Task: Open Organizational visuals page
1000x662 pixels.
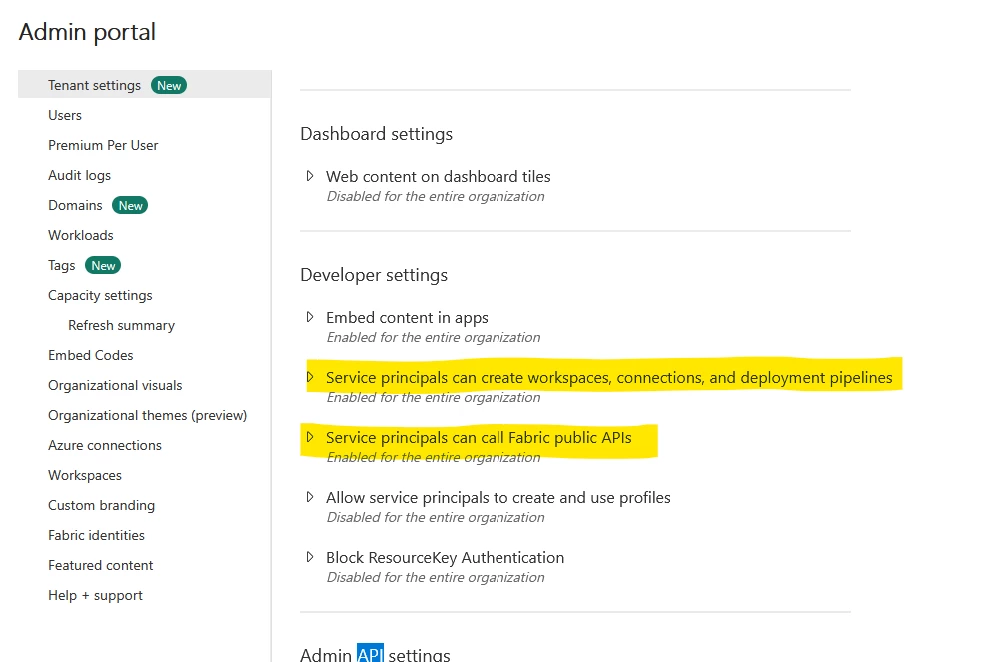Action: [115, 385]
